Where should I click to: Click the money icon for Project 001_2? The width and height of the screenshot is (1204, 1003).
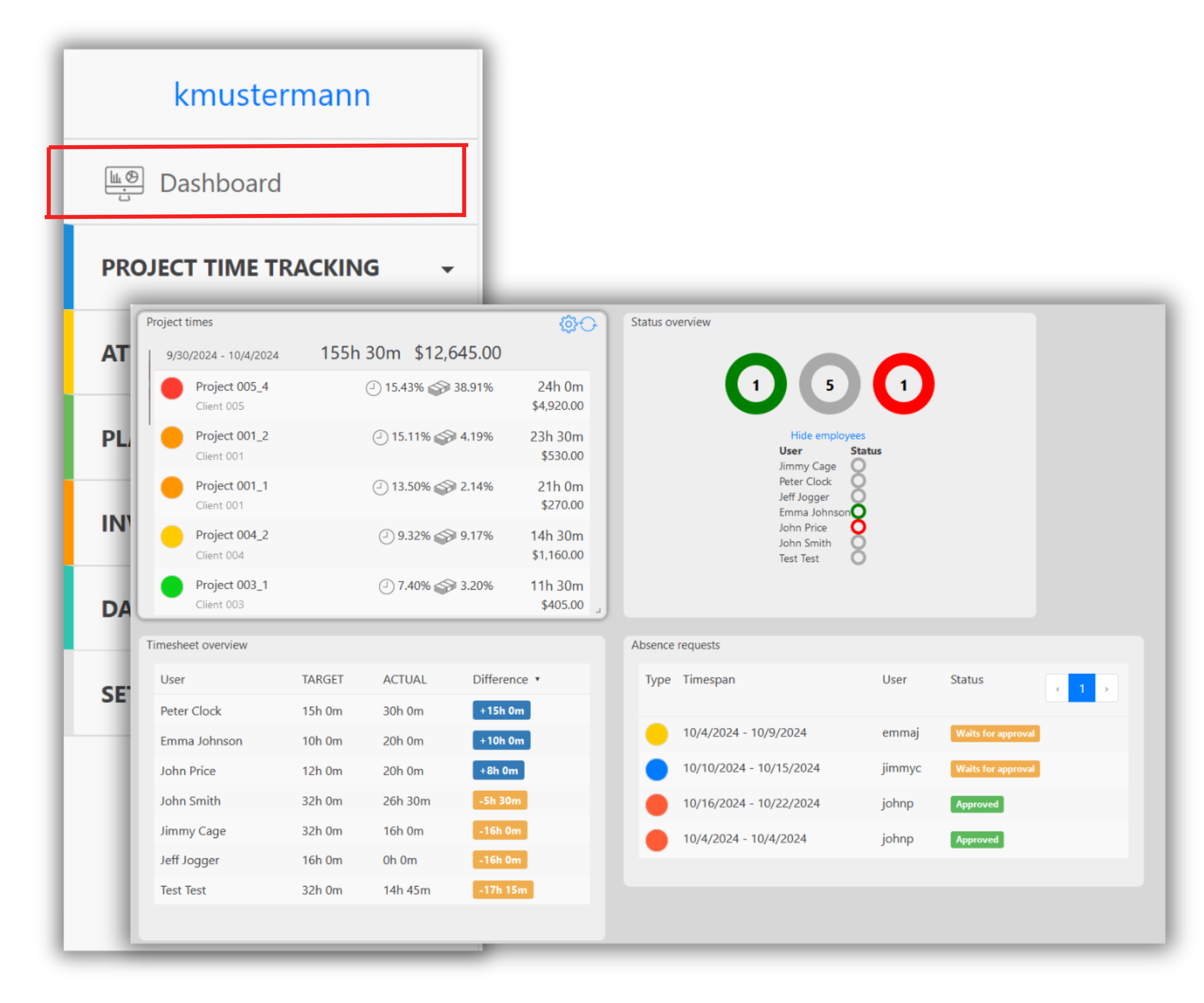(x=445, y=437)
